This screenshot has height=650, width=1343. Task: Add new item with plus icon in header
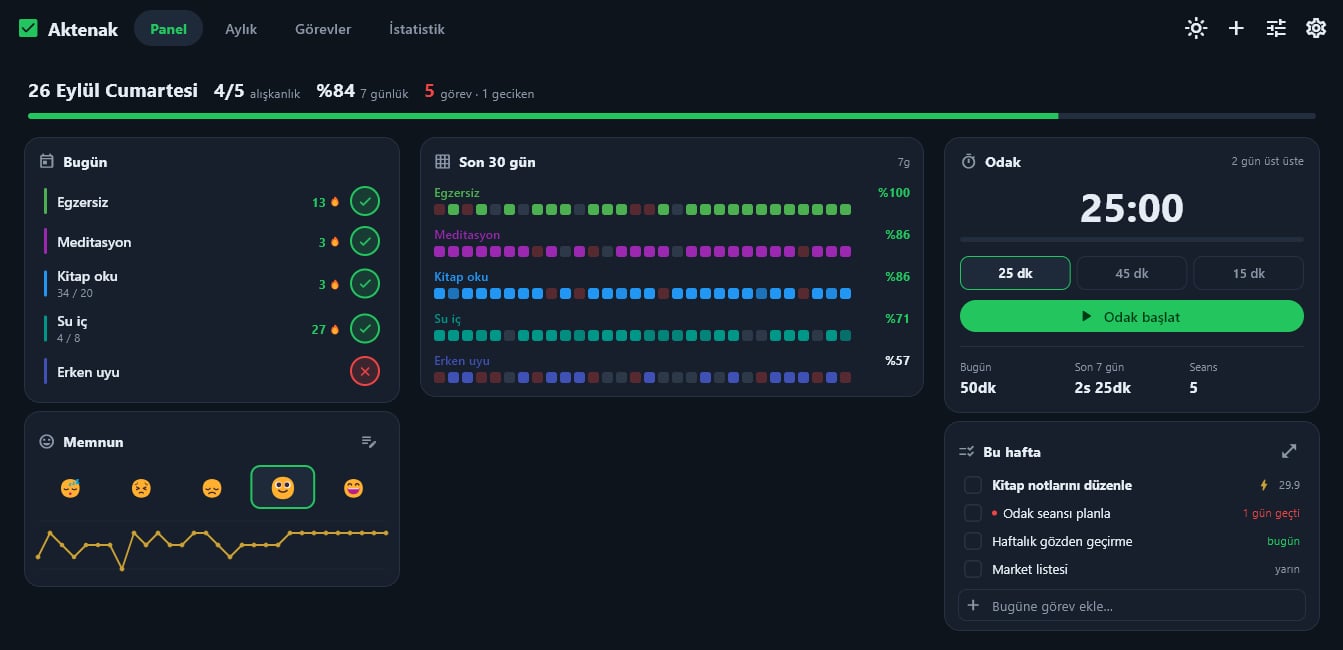(1236, 28)
